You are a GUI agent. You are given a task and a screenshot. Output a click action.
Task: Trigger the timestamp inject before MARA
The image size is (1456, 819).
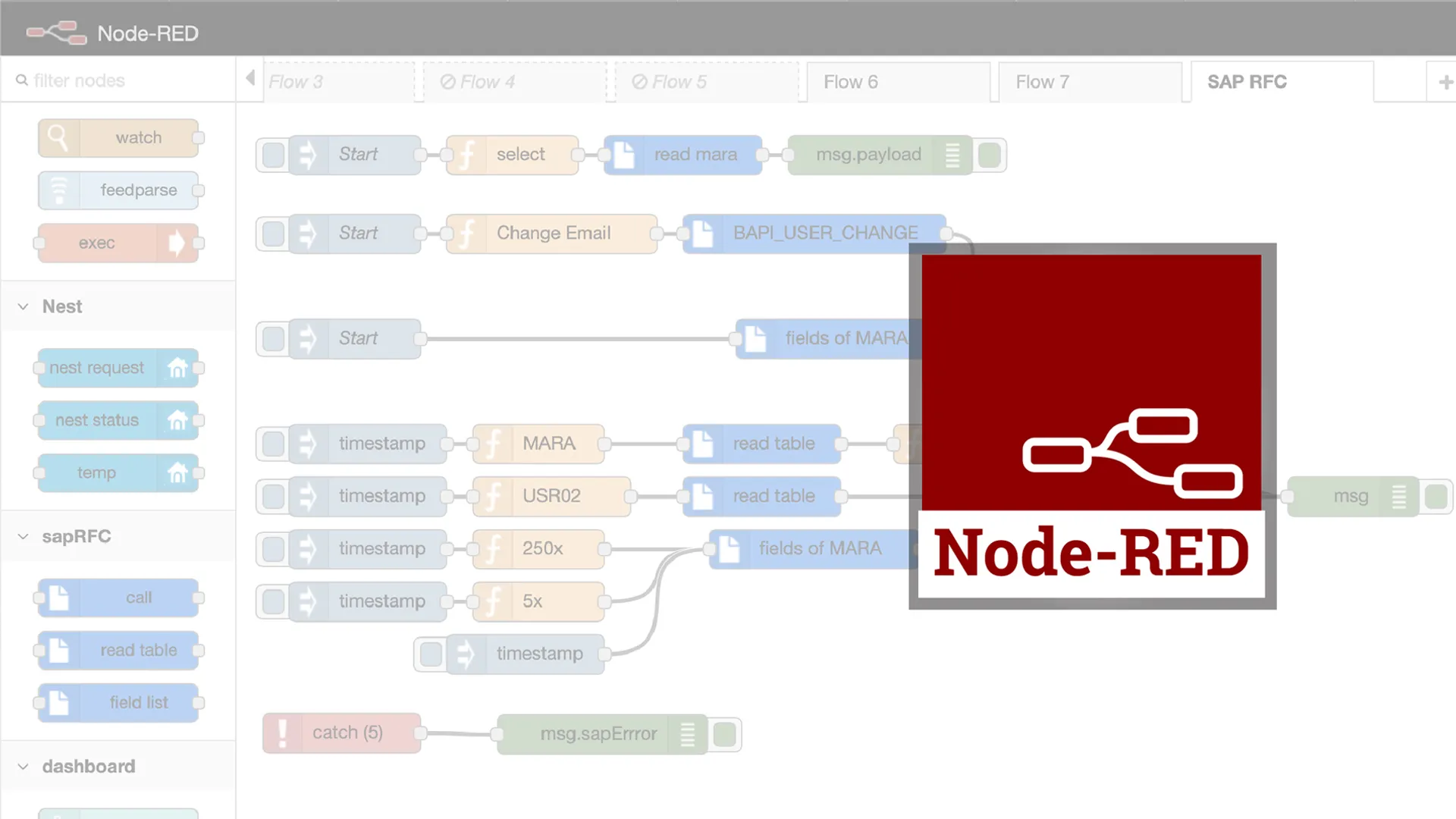273,444
